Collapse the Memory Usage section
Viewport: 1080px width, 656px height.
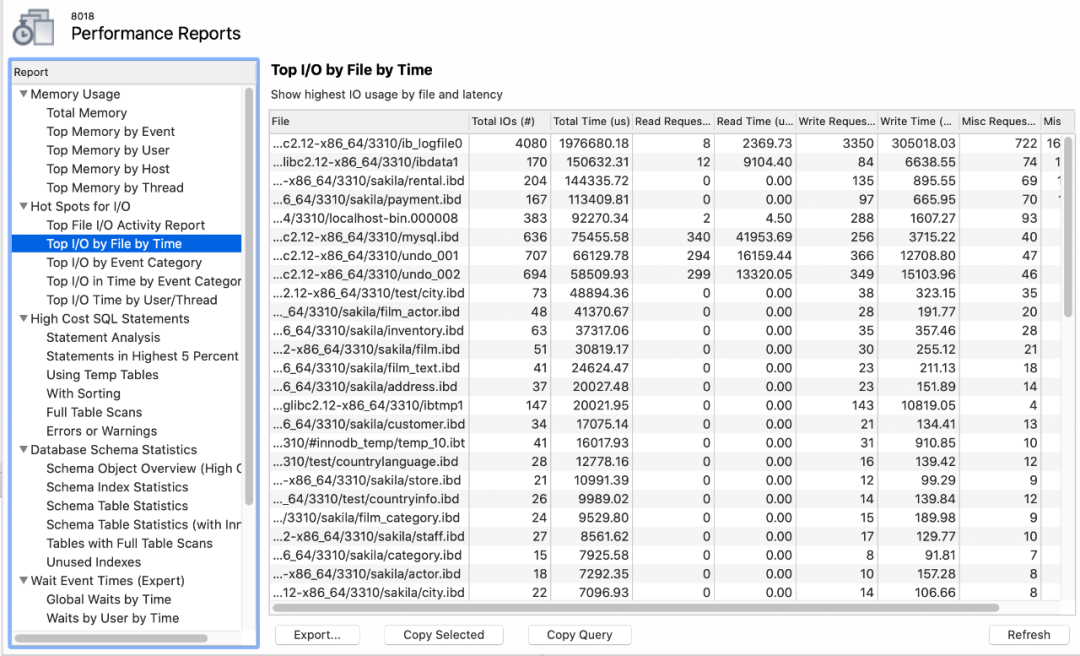23,95
